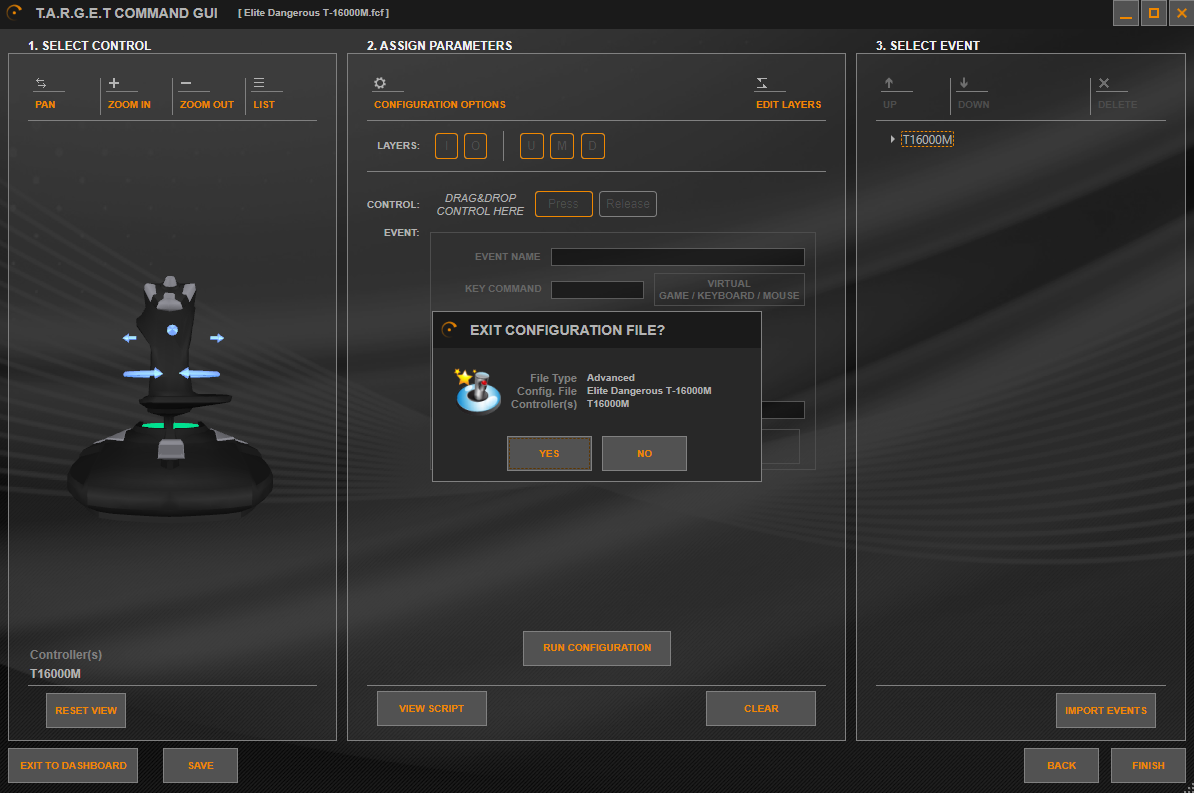
Task: Click the joystick file icon in the dialog
Action: point(477,391)
